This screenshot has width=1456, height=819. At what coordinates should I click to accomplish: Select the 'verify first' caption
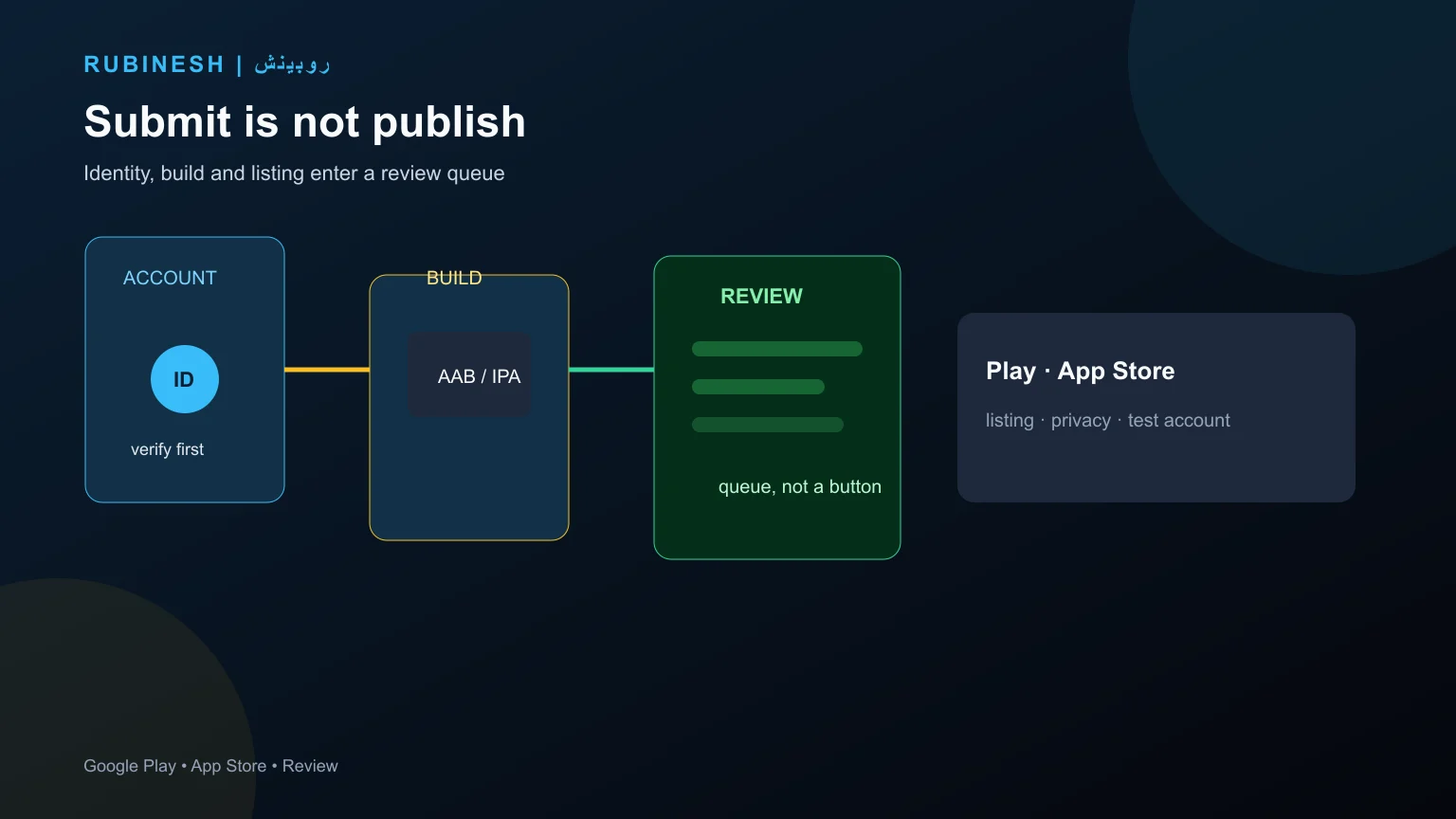[167, 449]
